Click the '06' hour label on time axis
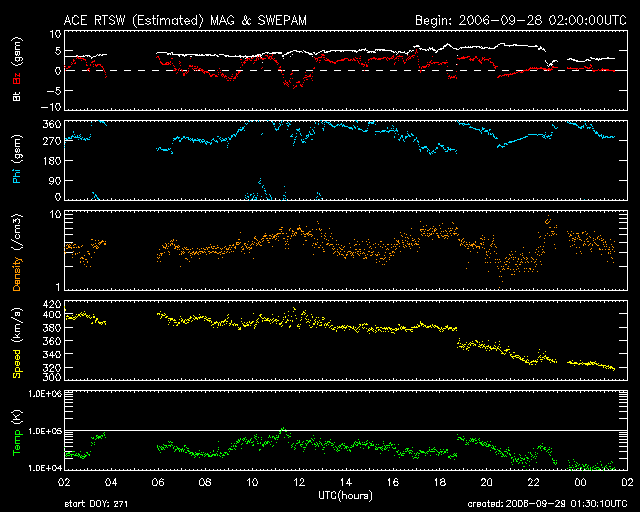The height and width of the screenshot is (512, 640). click(x=158, y=482)
